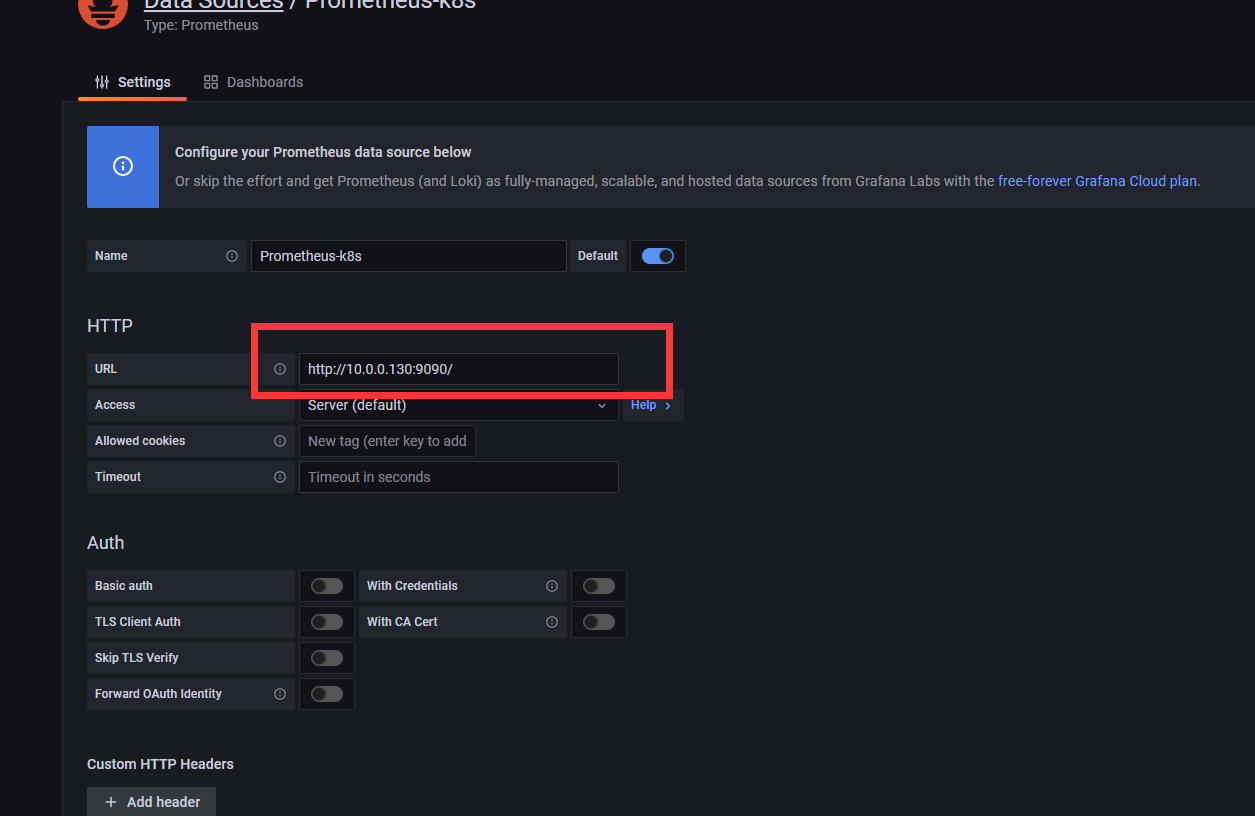The height and width of the screenshot is (816, 1255).
Task: Open the Access dropdown showing Server (default)
Action: coord(459,405)
